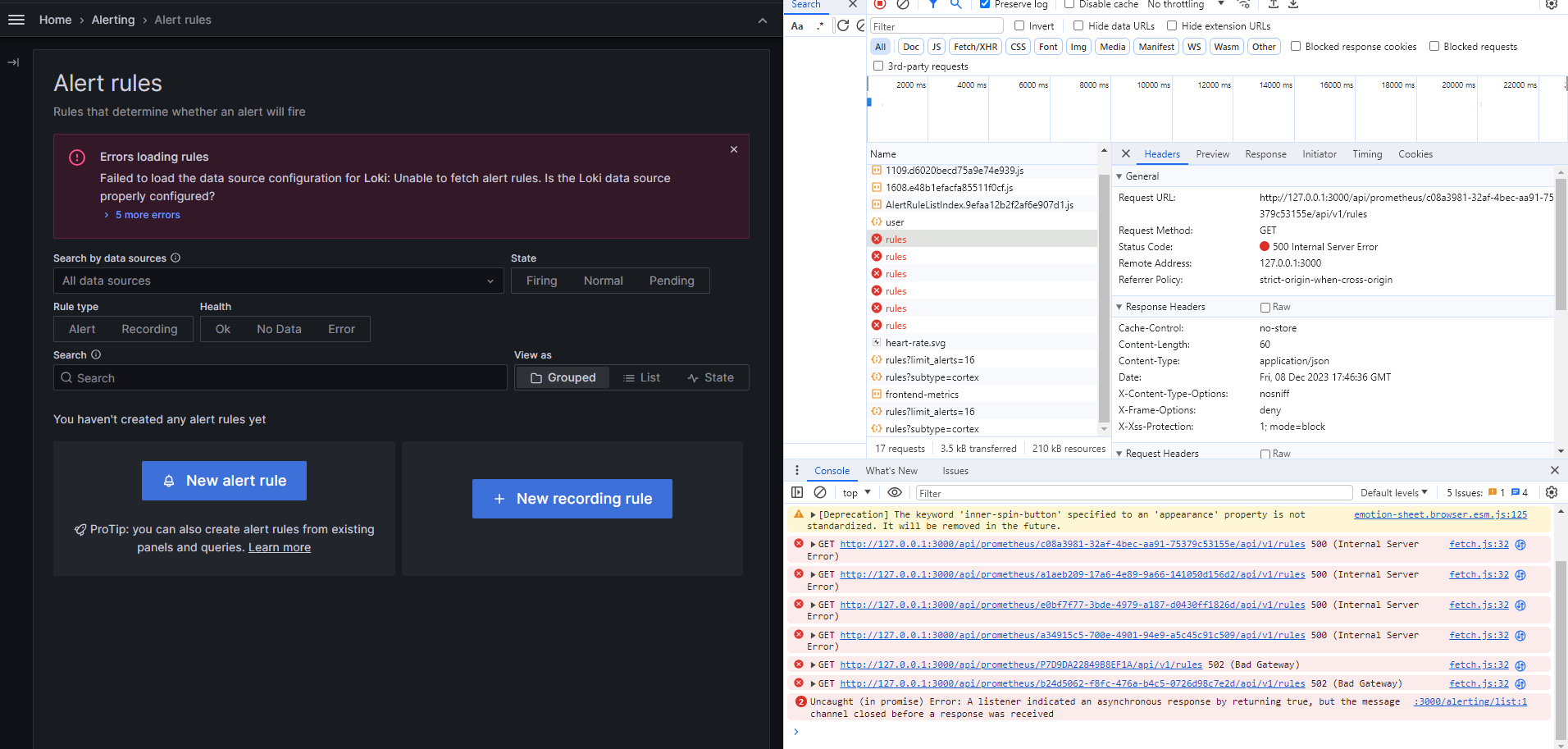Viewport: 1568px width, 749px height.
Task: Enable Hide extension URLs
Action: 1172,25
